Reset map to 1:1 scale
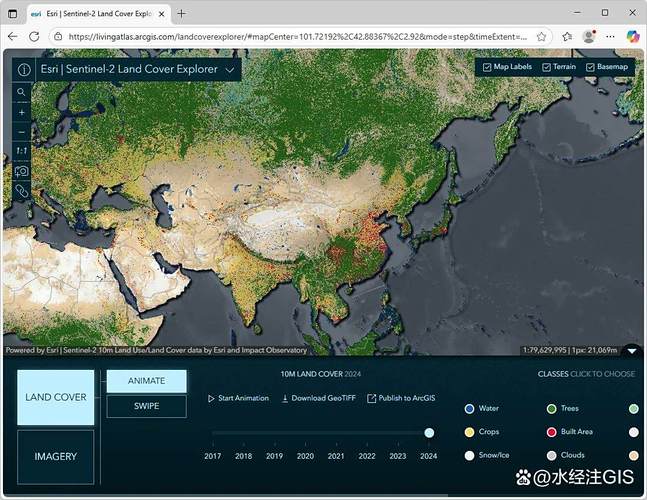This screenshot has width=647, height=500. [21, 151]
